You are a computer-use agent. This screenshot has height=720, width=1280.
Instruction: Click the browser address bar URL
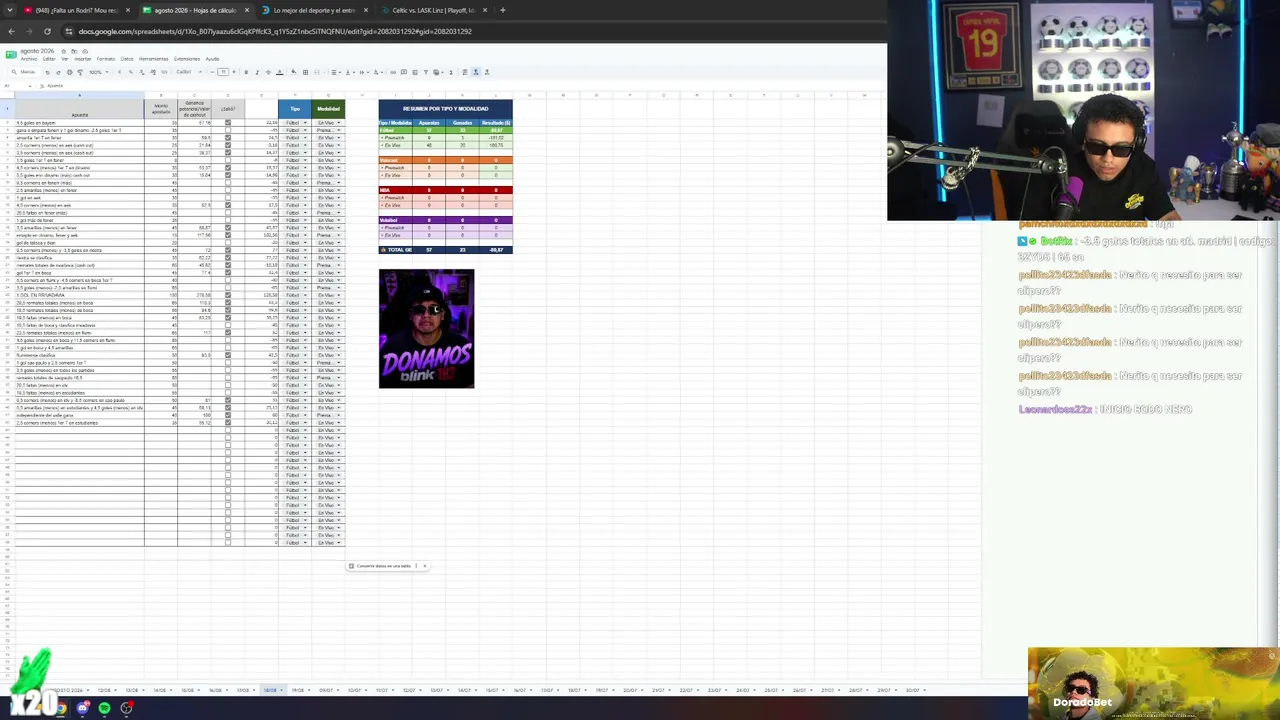pos(275,31)
